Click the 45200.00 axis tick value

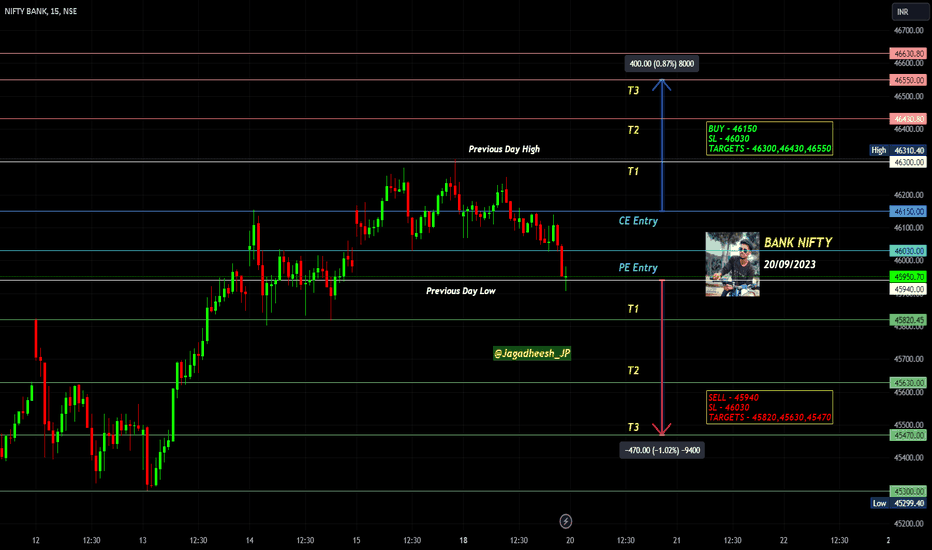909,524
